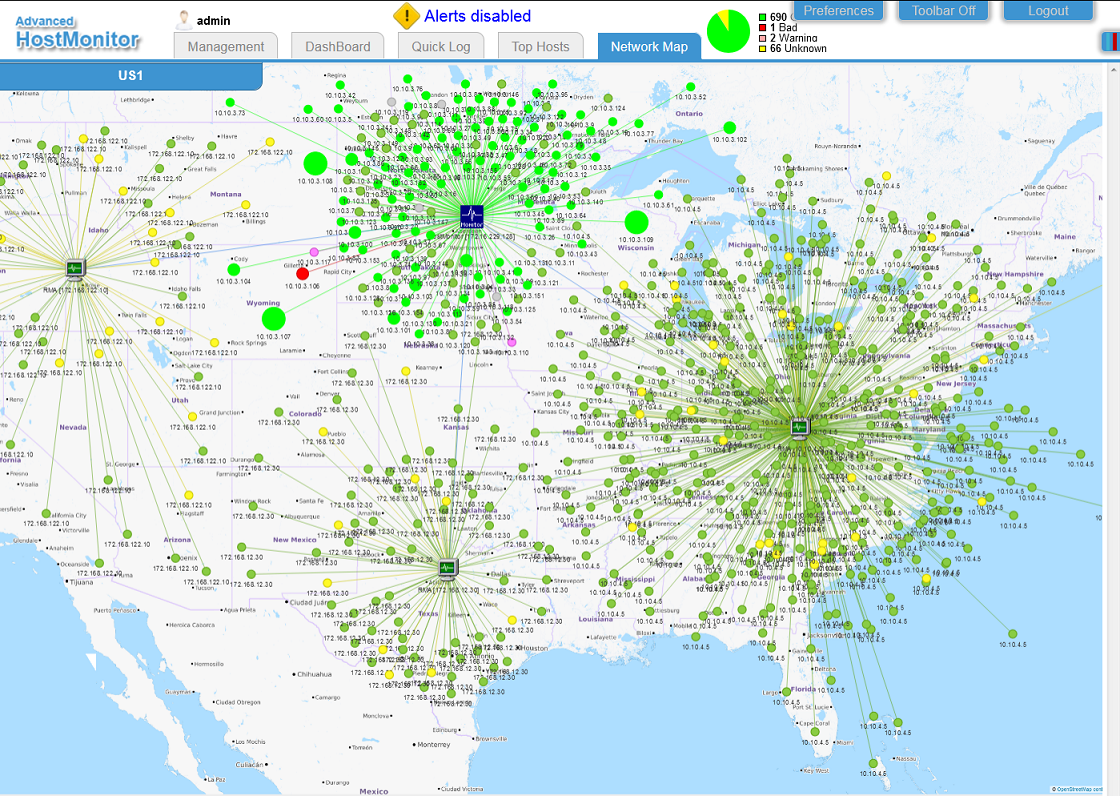Click the admin user avatar icon

(x=184, y=19)
